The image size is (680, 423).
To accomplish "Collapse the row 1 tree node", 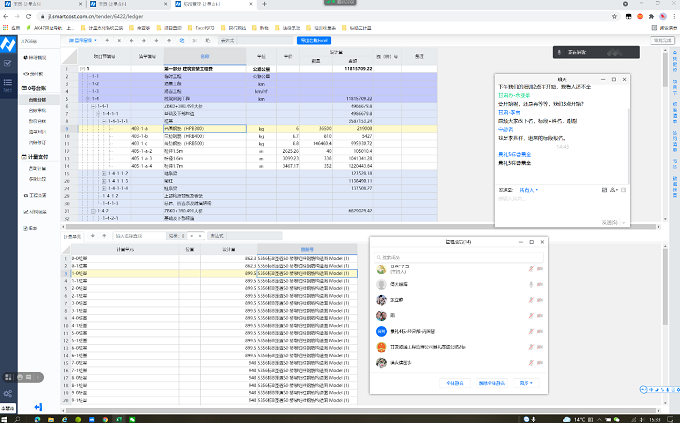I will pyautogui.click(x=82, y=69).
